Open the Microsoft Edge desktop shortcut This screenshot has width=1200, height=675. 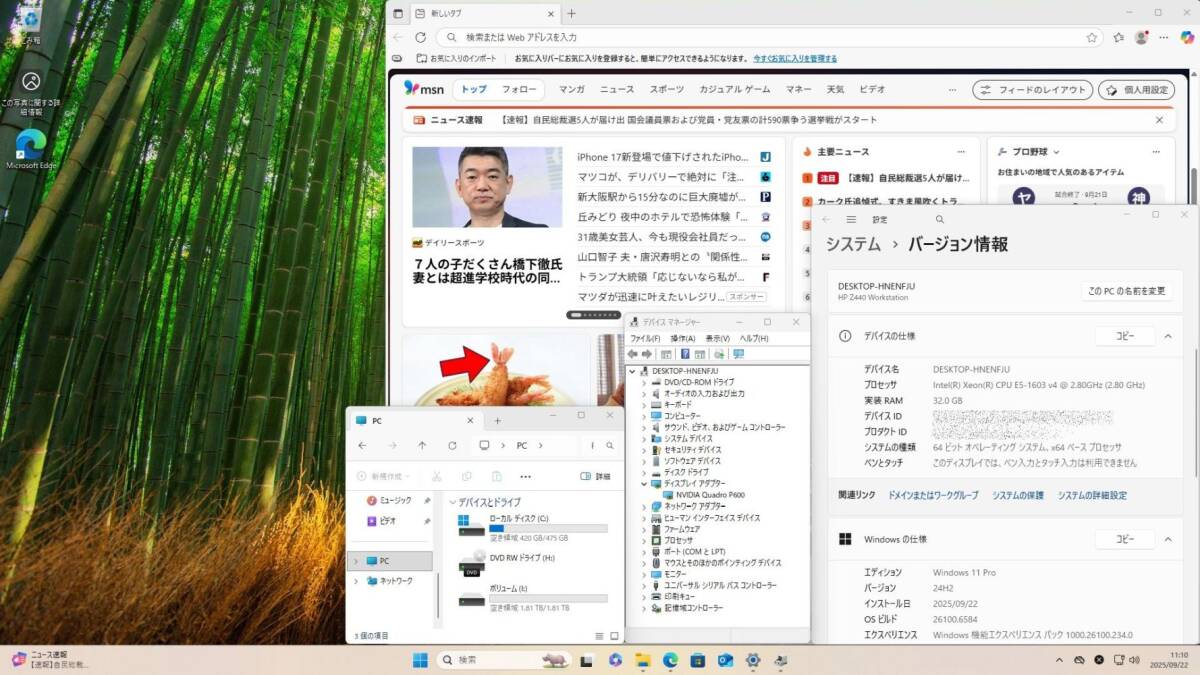click(32, 144)
